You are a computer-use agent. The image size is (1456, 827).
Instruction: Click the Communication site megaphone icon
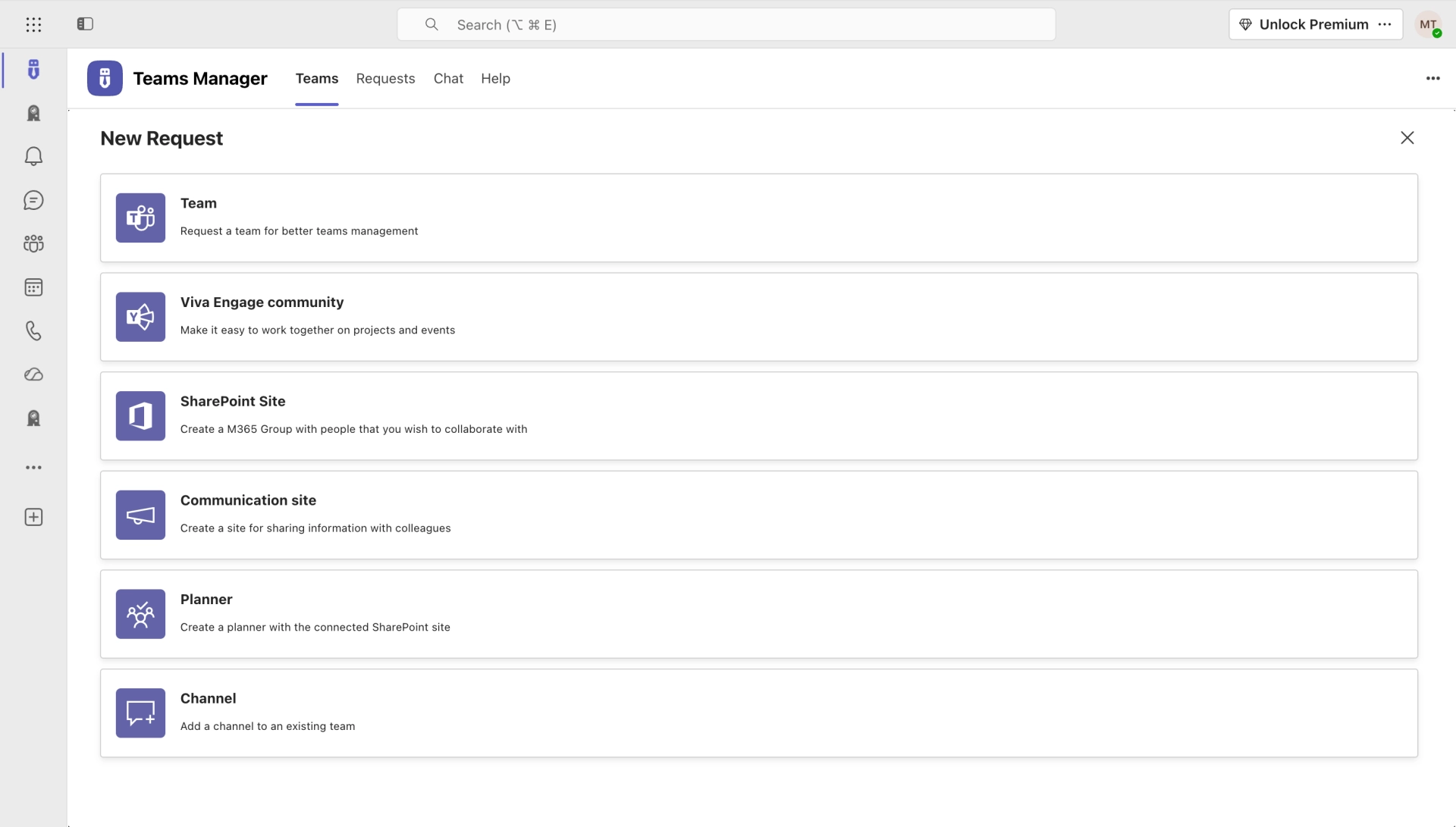[x=140, y=515]
